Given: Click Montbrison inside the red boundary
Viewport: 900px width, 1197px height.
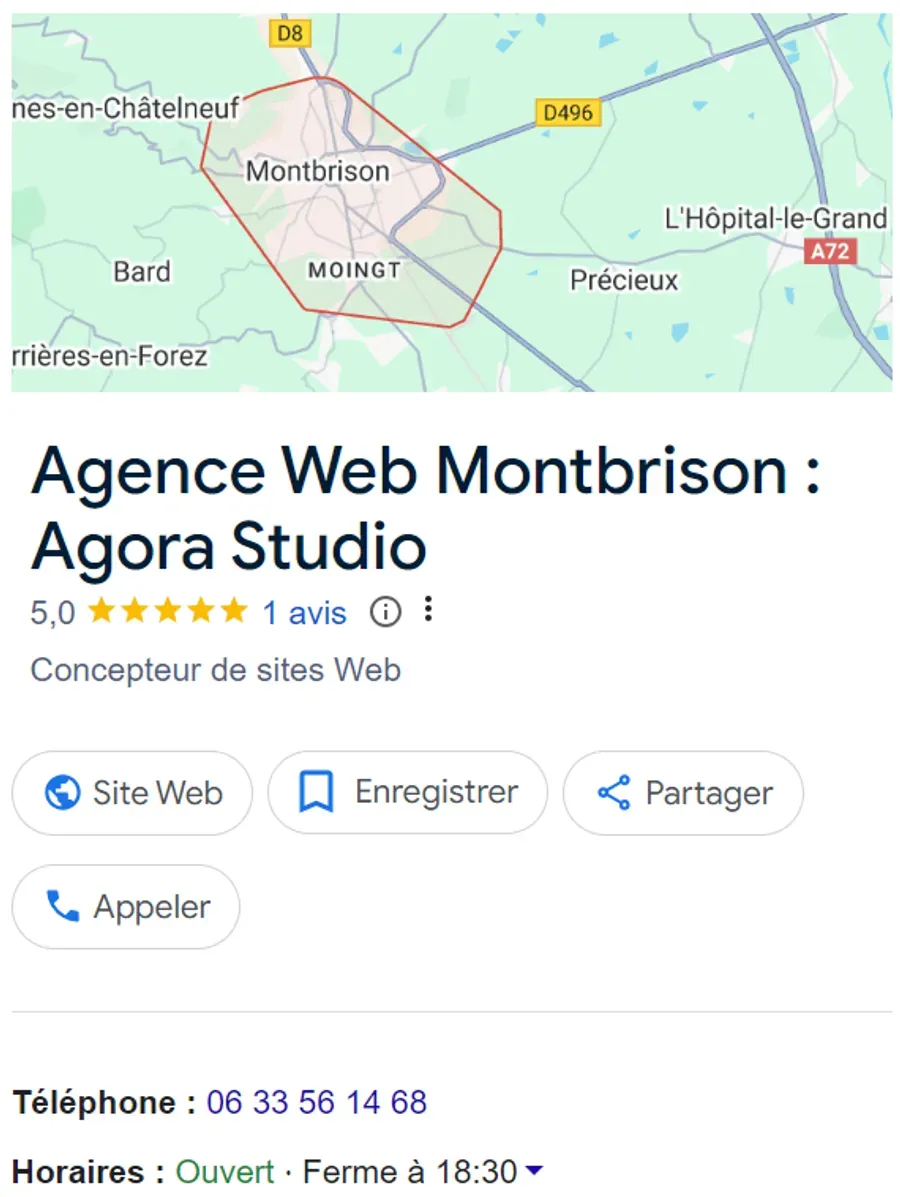Looking at the screenshot, I should 318,171.
